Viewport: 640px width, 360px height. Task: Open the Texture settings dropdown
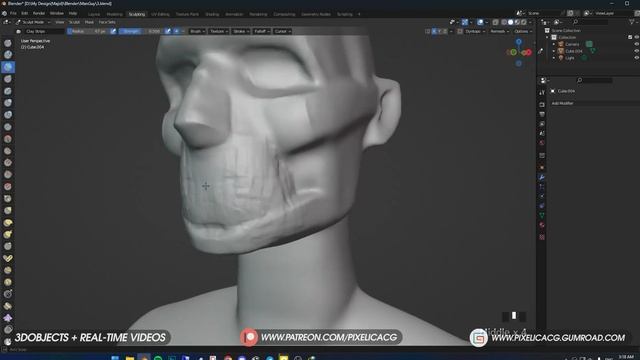coord(219,31)
